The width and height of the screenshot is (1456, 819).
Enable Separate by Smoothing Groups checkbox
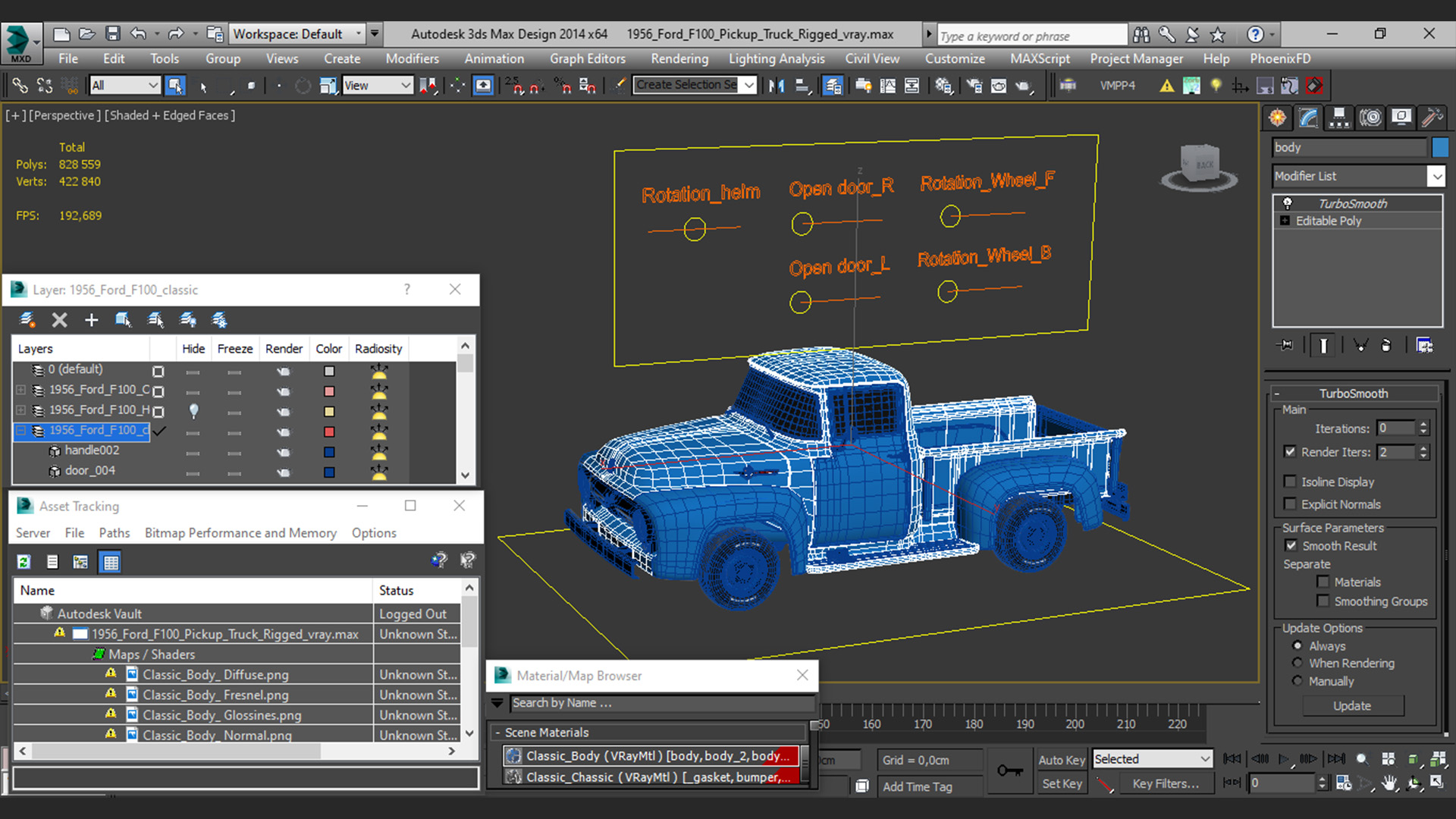pyautogui.click(x=1323, y=601)
